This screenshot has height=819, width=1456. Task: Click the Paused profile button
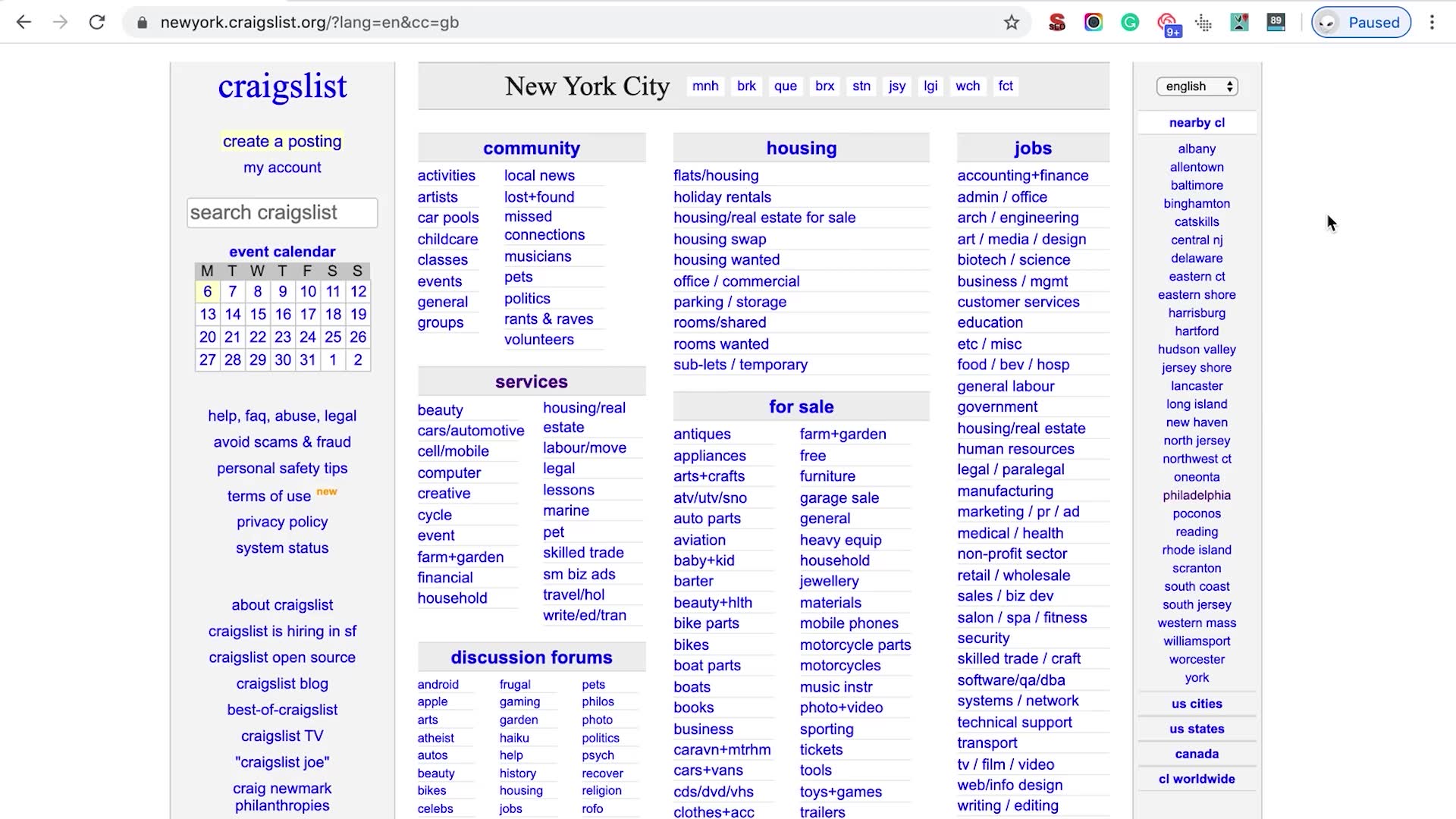[1361, 23]
